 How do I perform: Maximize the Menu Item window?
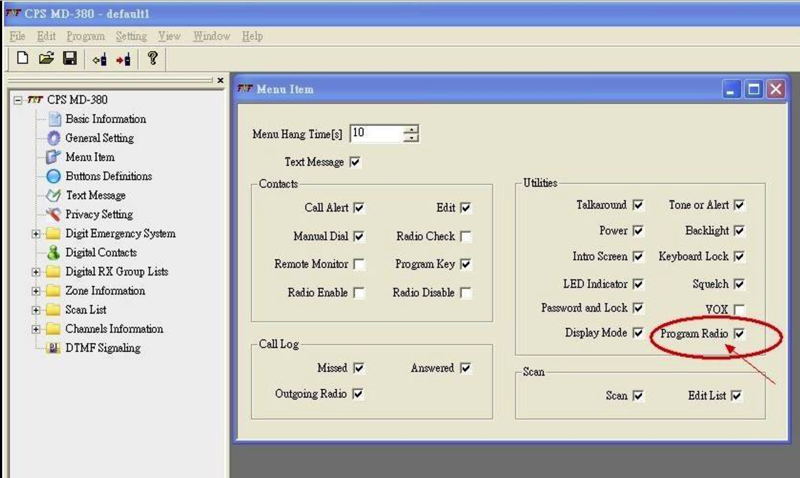click(754, 90)
